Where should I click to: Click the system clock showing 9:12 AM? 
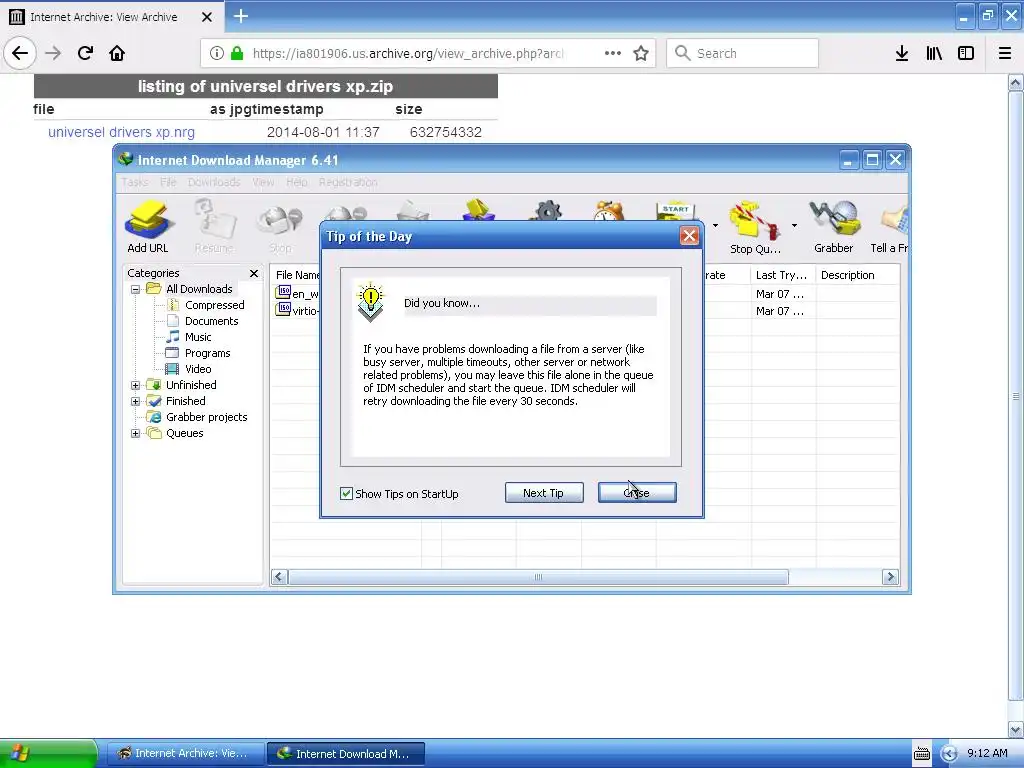987,753
